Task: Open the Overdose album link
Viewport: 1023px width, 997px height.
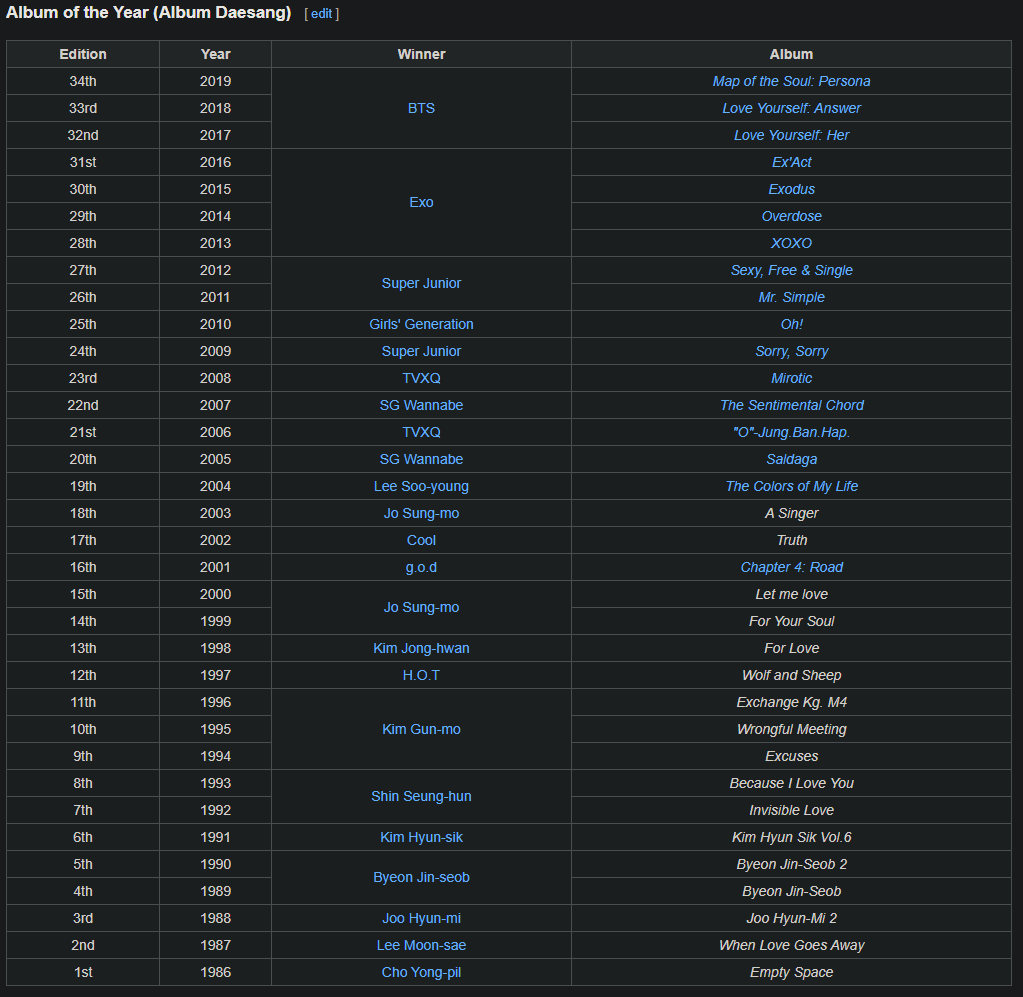Action: coord(791,216)
